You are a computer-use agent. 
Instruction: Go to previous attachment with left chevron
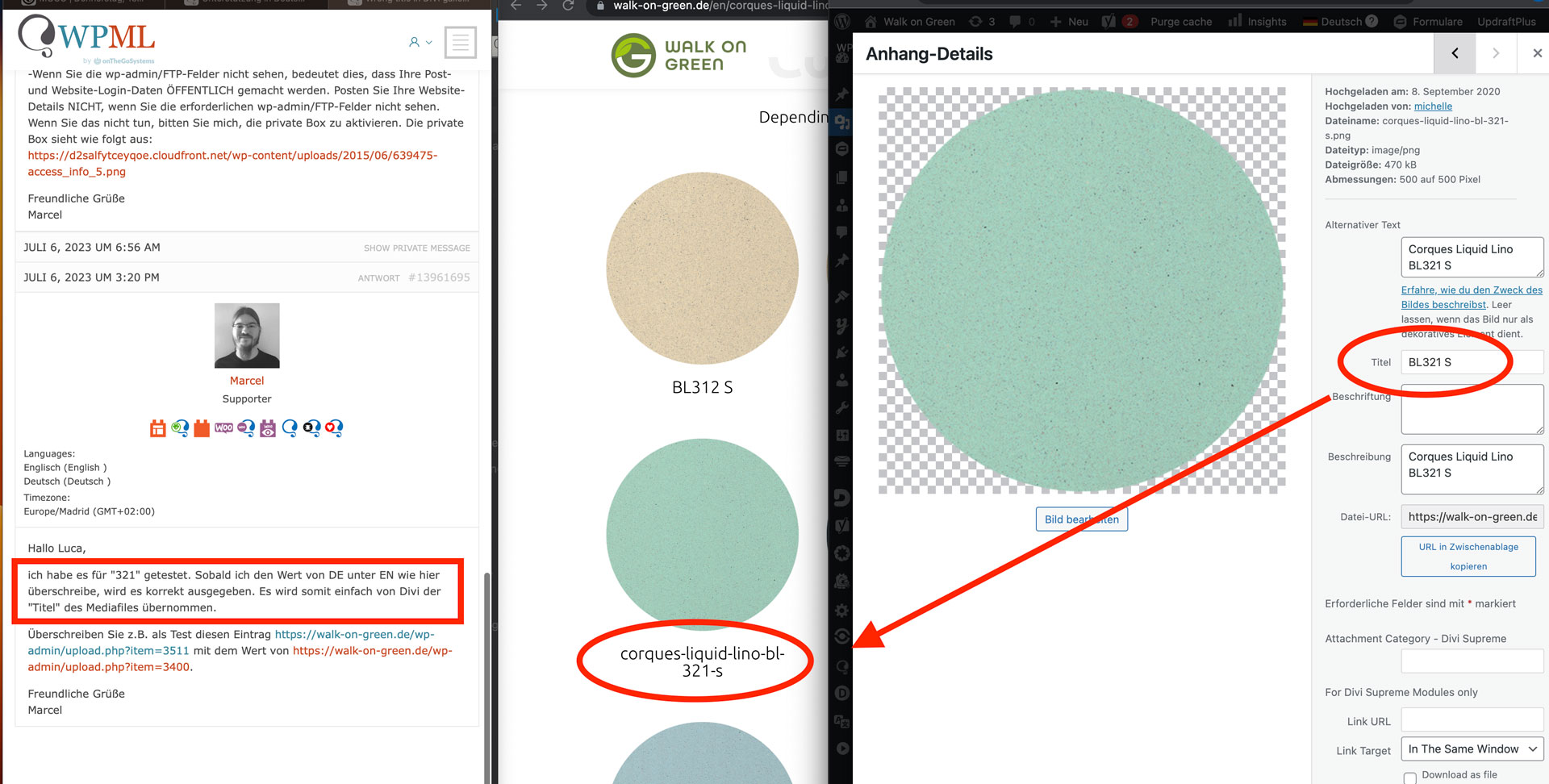click(1455, 53)
